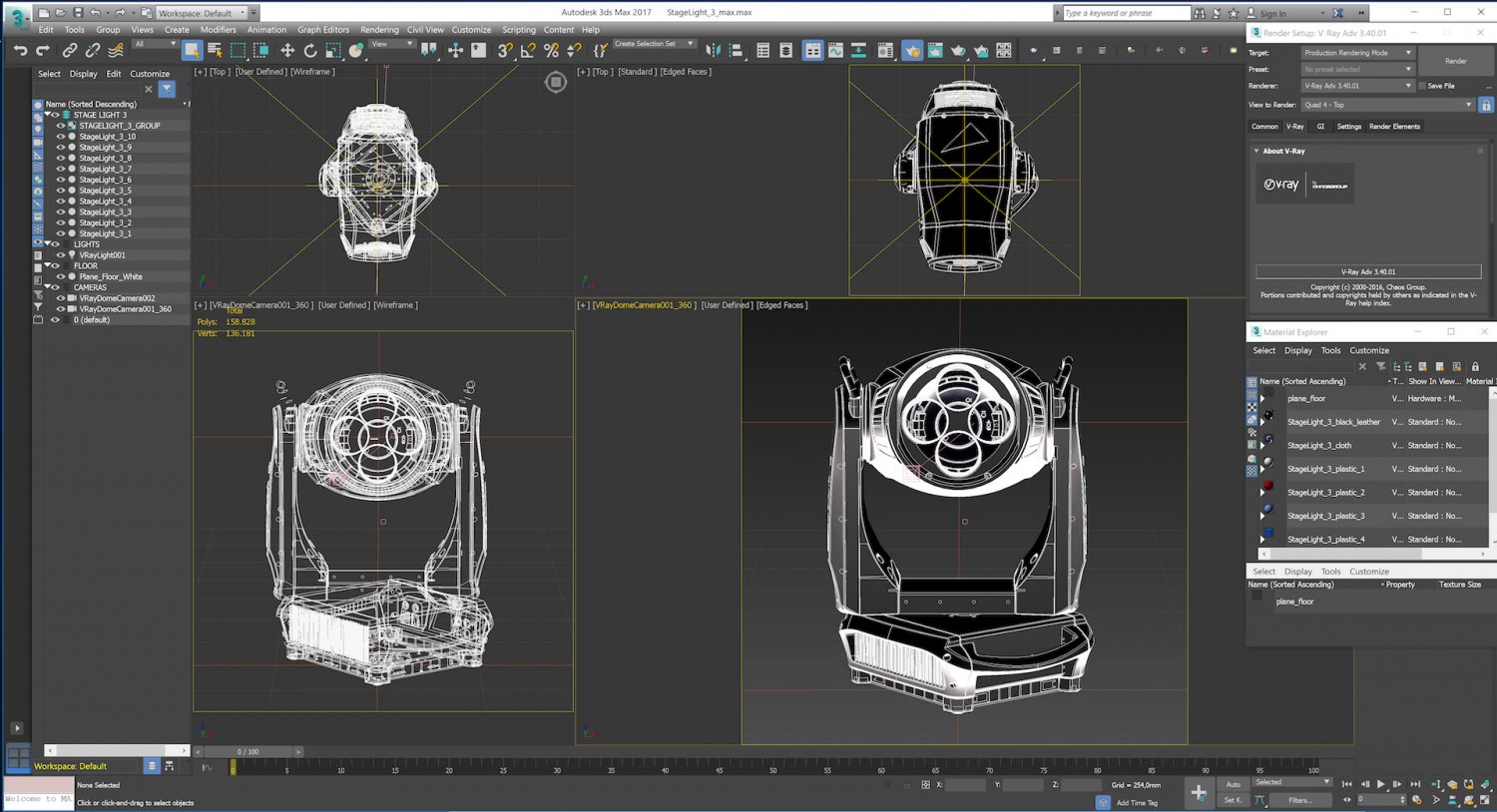The width and height of the screenshot is (1497, 812).
Task: Click the Undo arrow in main toolbar
Action: click(x=20, y=50)
